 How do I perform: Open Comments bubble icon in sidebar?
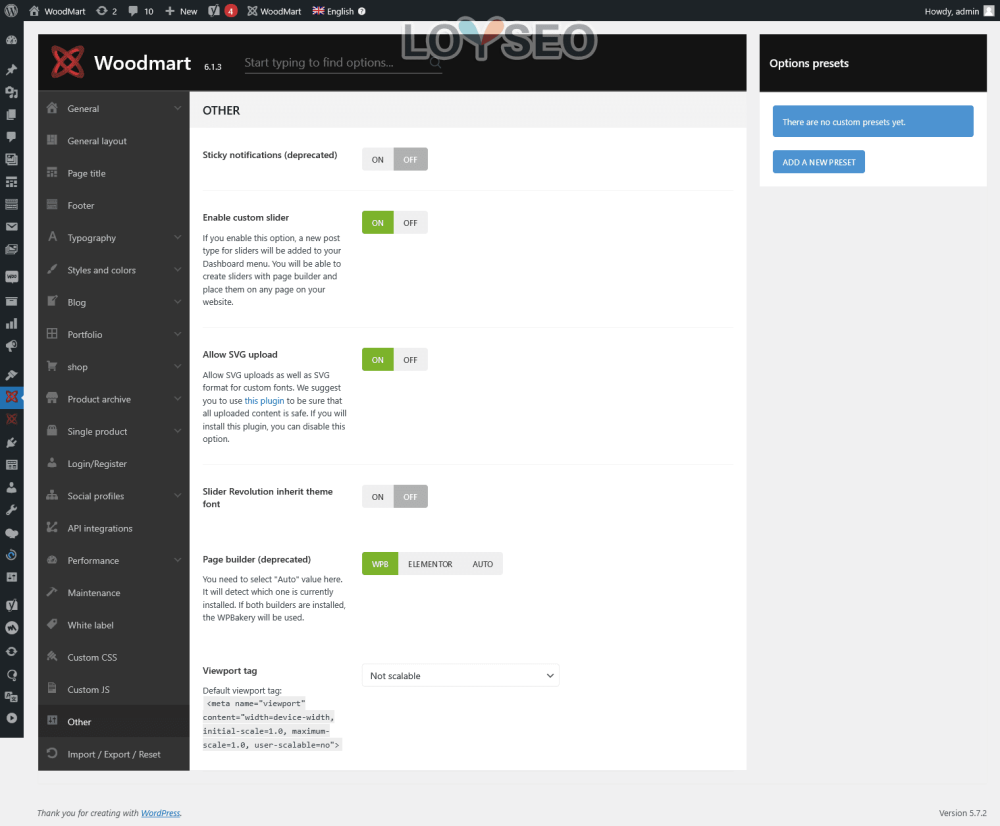click(11, 136)
